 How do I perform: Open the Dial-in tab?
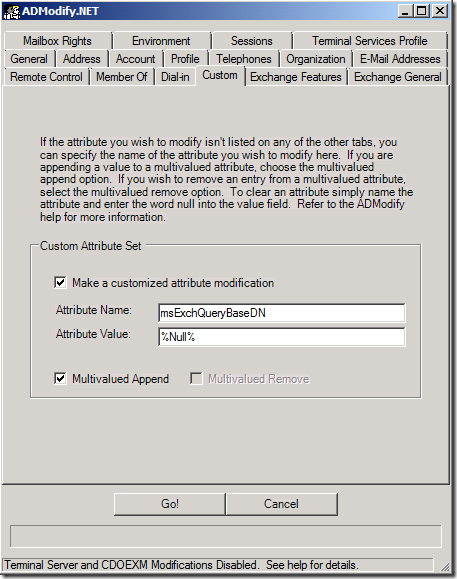coord(175,77)
